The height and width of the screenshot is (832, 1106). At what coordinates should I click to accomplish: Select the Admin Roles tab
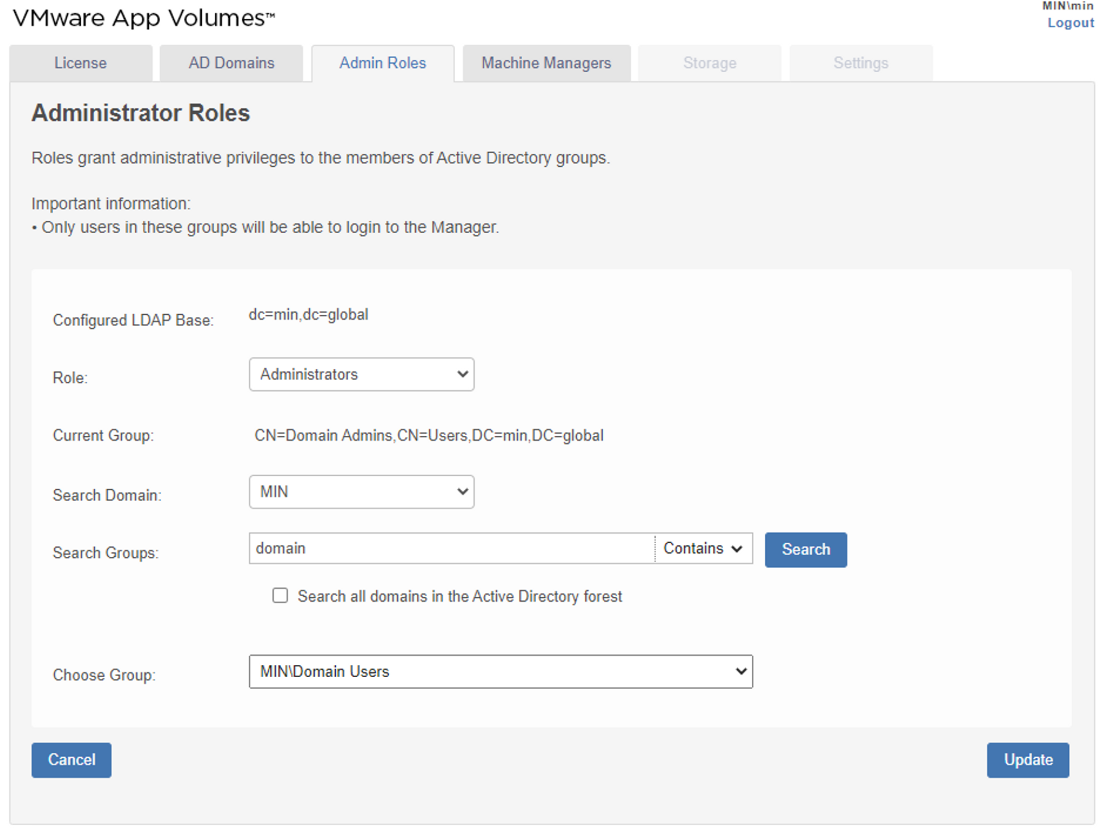pyautogui.click(x=382, y=63)
